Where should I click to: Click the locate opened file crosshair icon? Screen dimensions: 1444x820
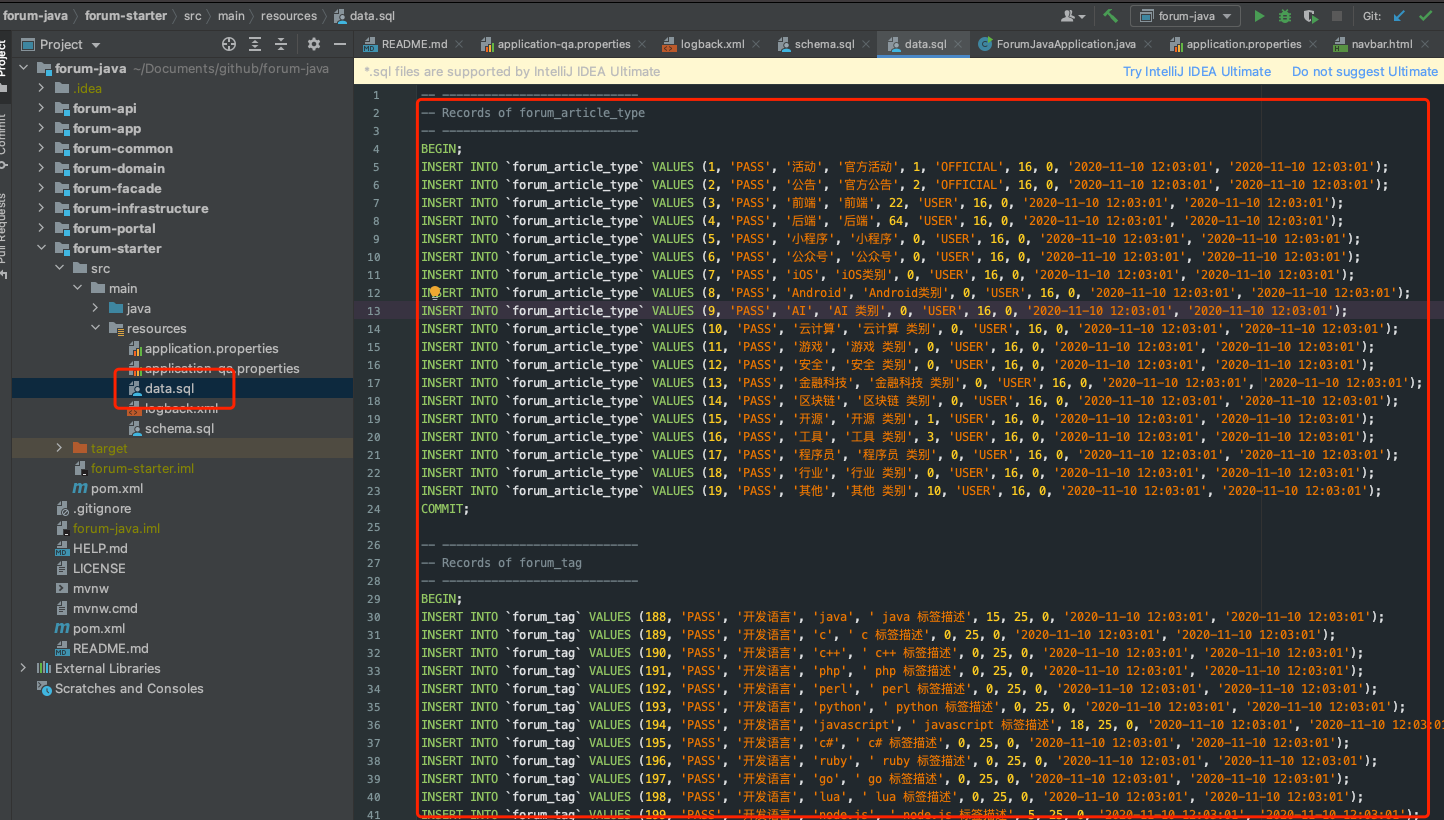[x=229, y=44]
